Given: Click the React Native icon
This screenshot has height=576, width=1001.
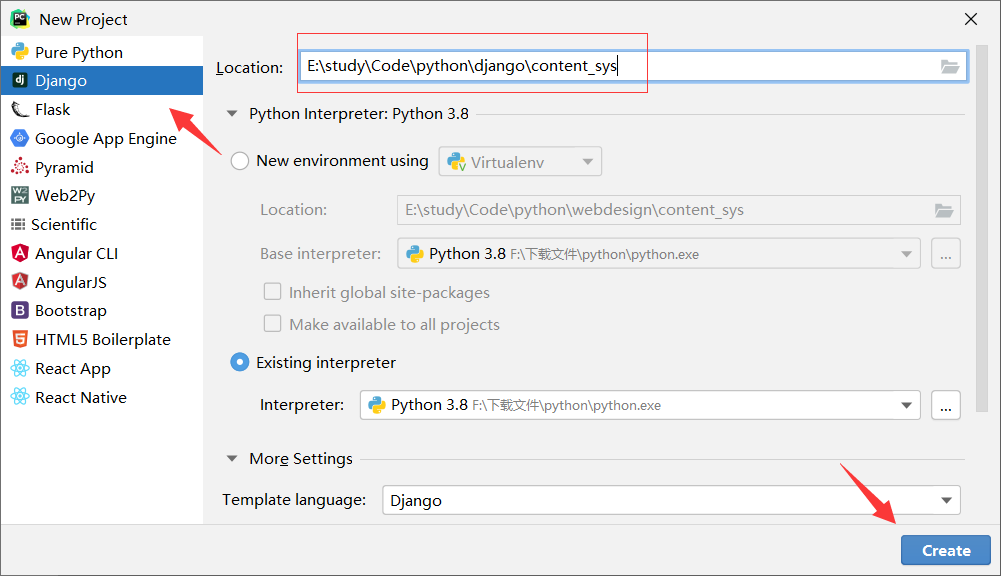Looking at the screenshot, I should [x=20, y=397].
